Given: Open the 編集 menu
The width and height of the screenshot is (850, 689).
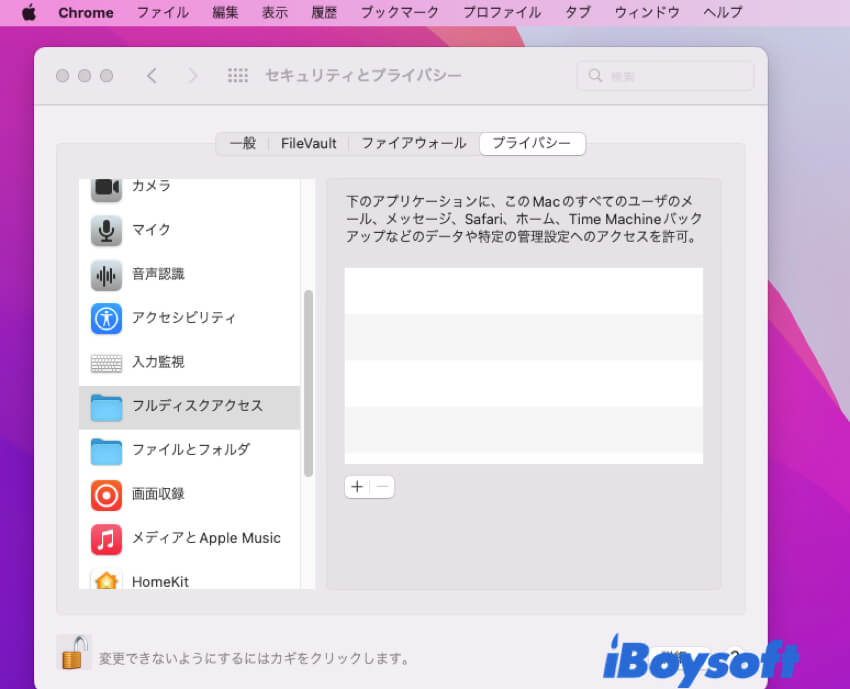Looking at the screenshot, I should (226, 12).
